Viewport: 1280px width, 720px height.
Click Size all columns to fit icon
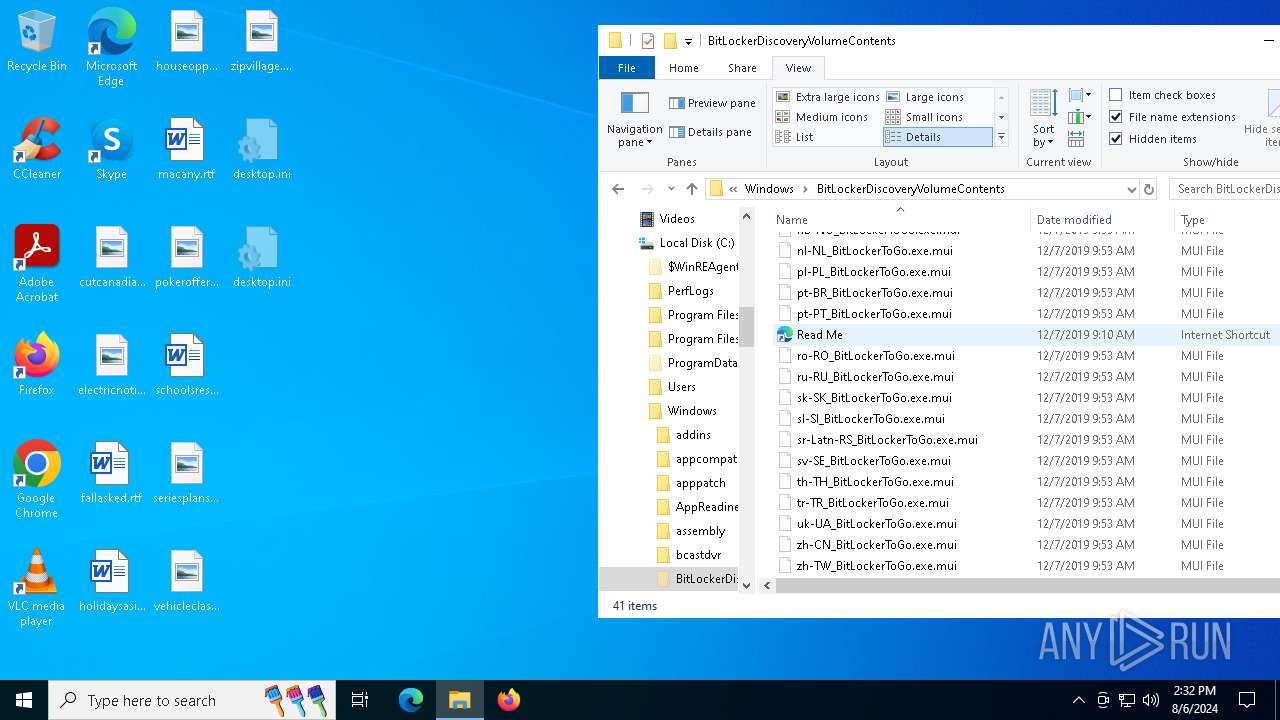pyautogui.click(x=1076, y=139)
